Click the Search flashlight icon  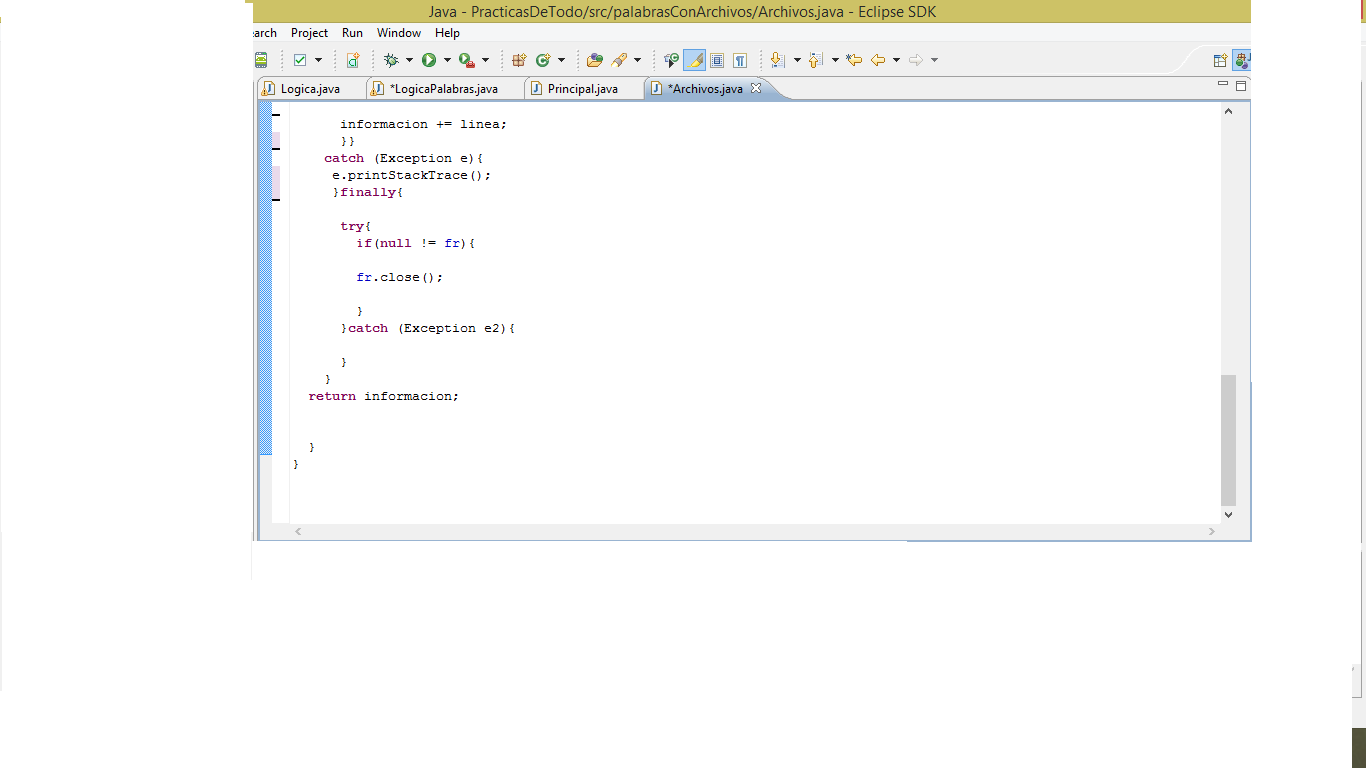click(620, 60)
